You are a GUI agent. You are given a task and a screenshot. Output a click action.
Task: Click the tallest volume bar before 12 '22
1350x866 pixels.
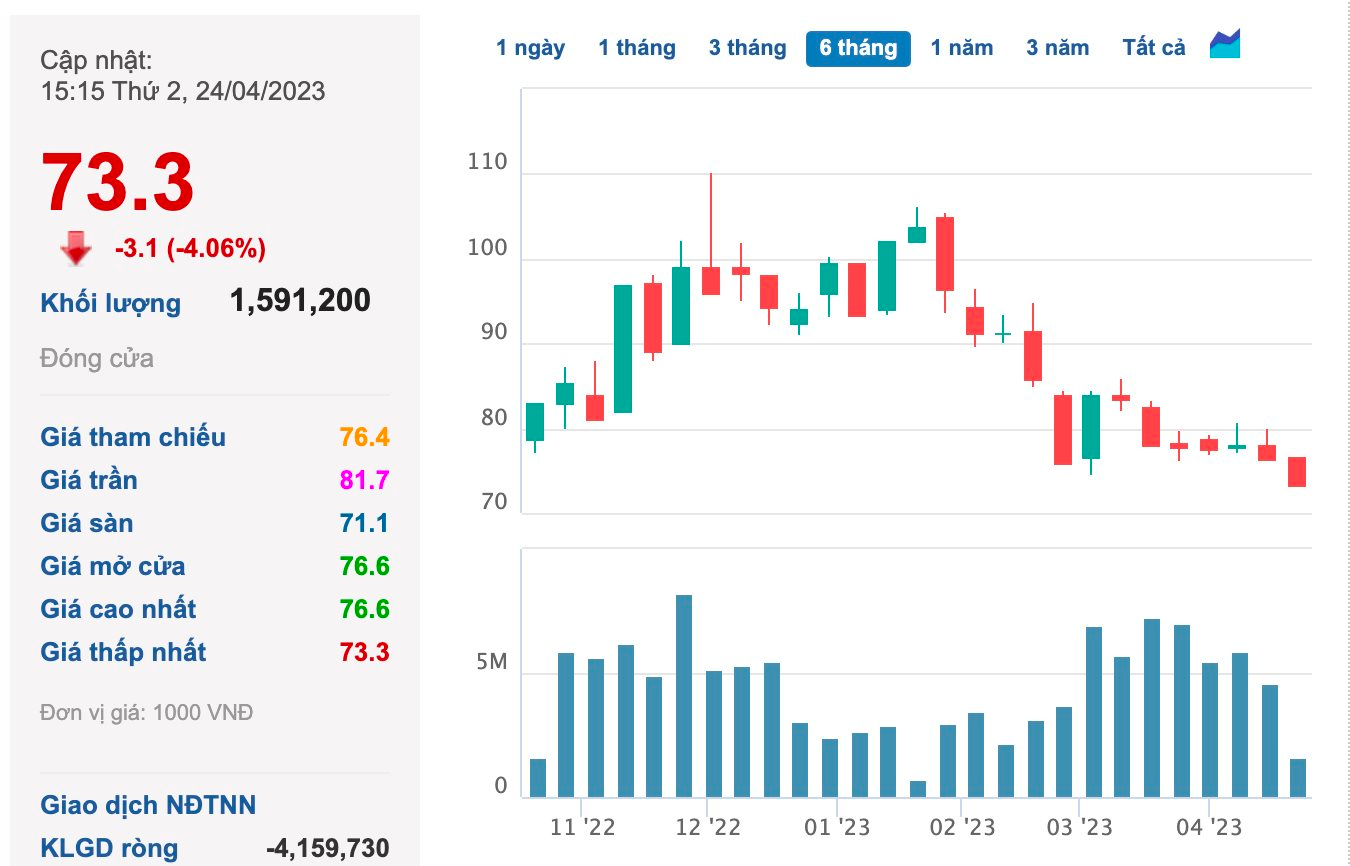[x=684, y=696]
